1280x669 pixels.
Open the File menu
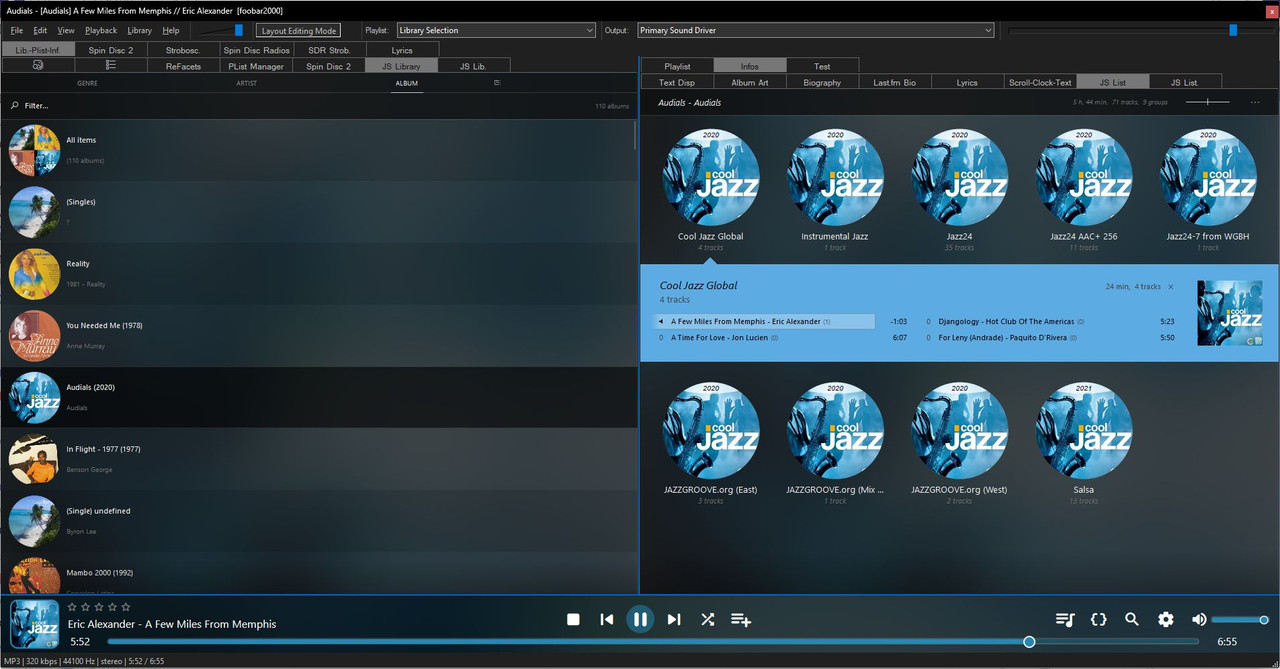(x=16, y=30)
